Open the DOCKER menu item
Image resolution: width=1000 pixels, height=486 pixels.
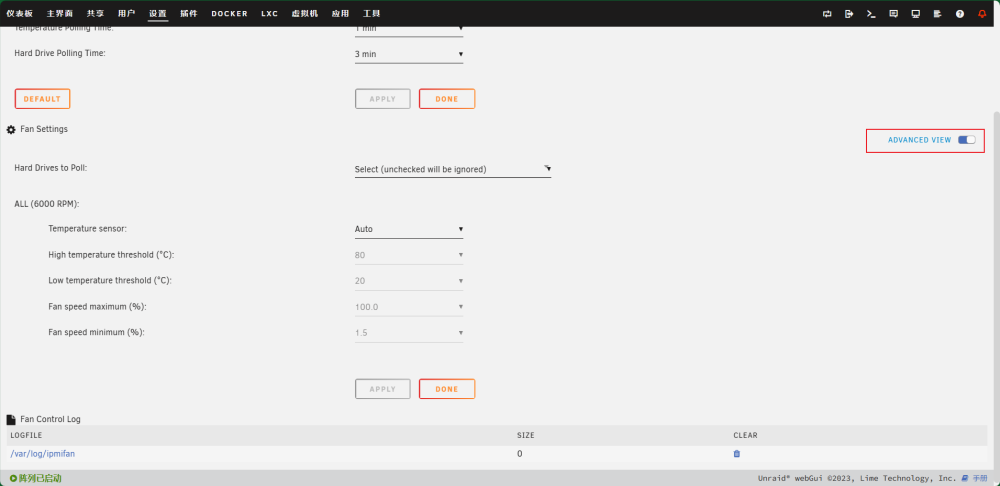coord(230,13)
